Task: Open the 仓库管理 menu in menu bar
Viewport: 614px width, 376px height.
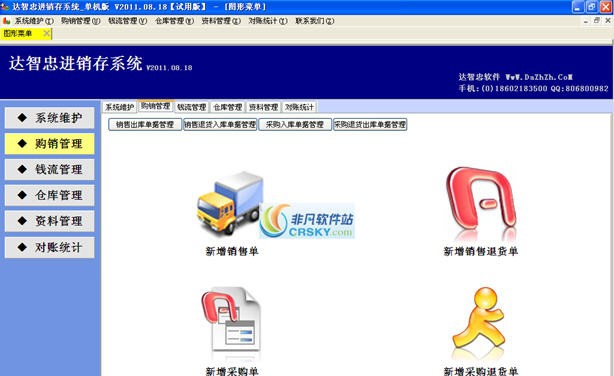Action: click(x=174, y=21)
